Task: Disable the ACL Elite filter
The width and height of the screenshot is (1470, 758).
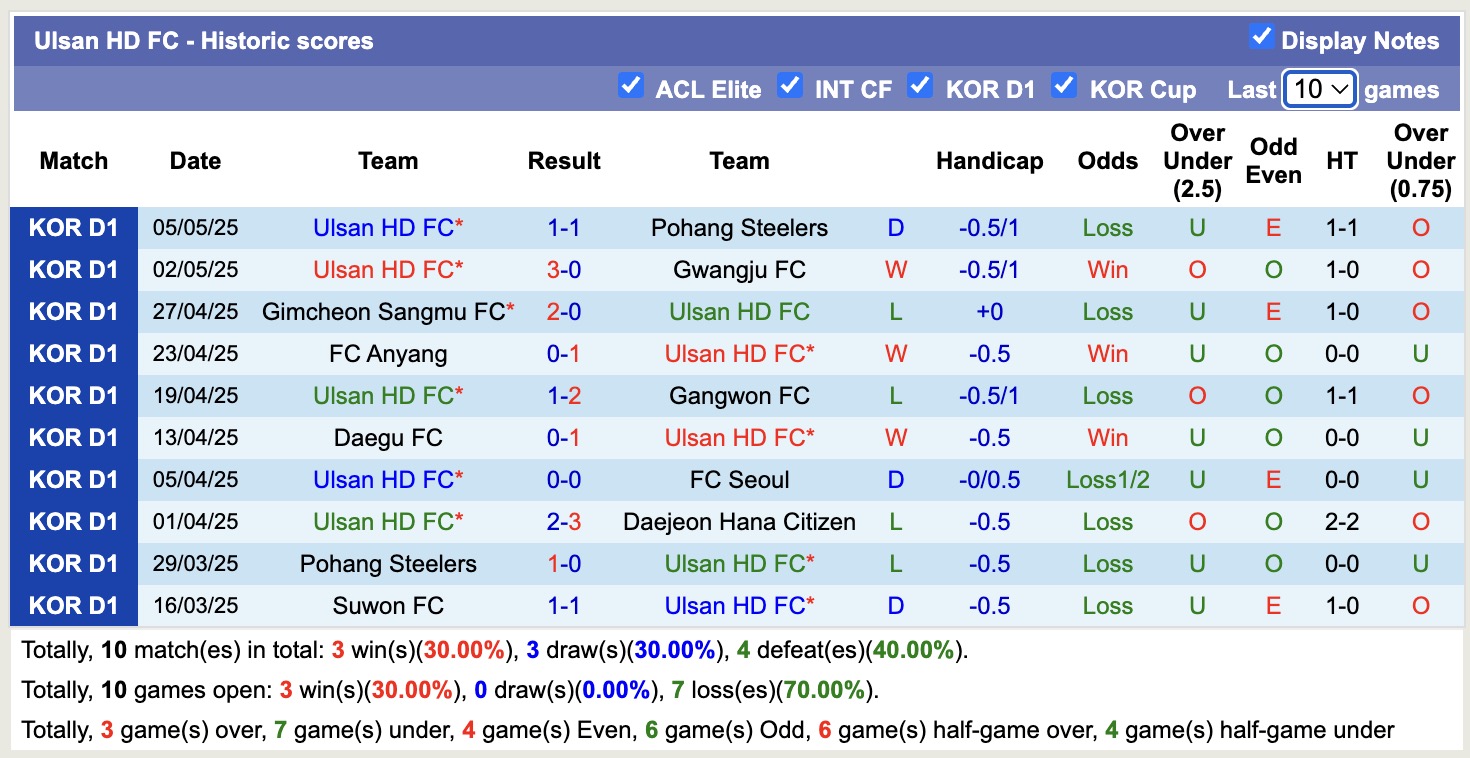Action: 630,86
